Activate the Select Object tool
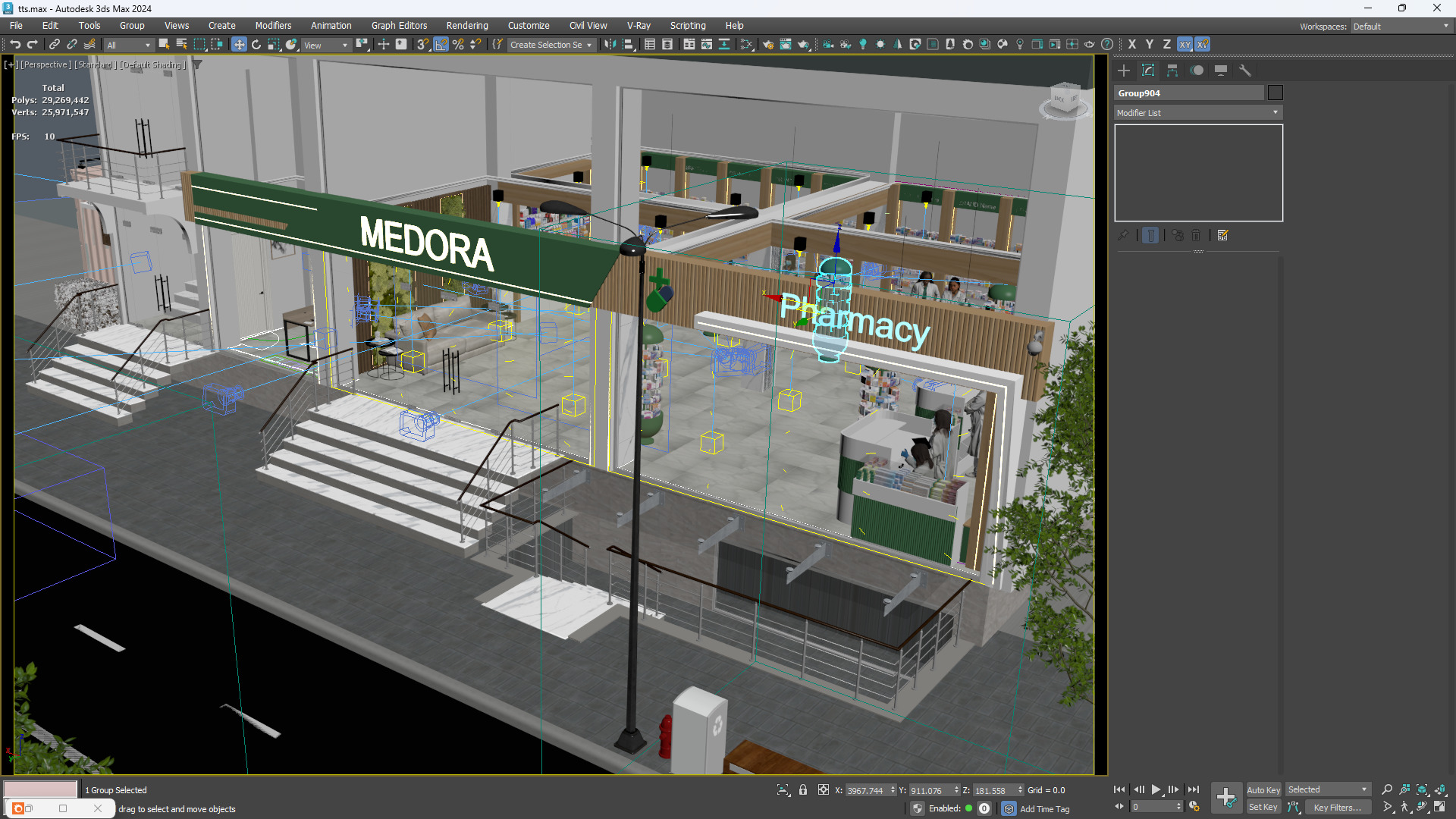 164,45
